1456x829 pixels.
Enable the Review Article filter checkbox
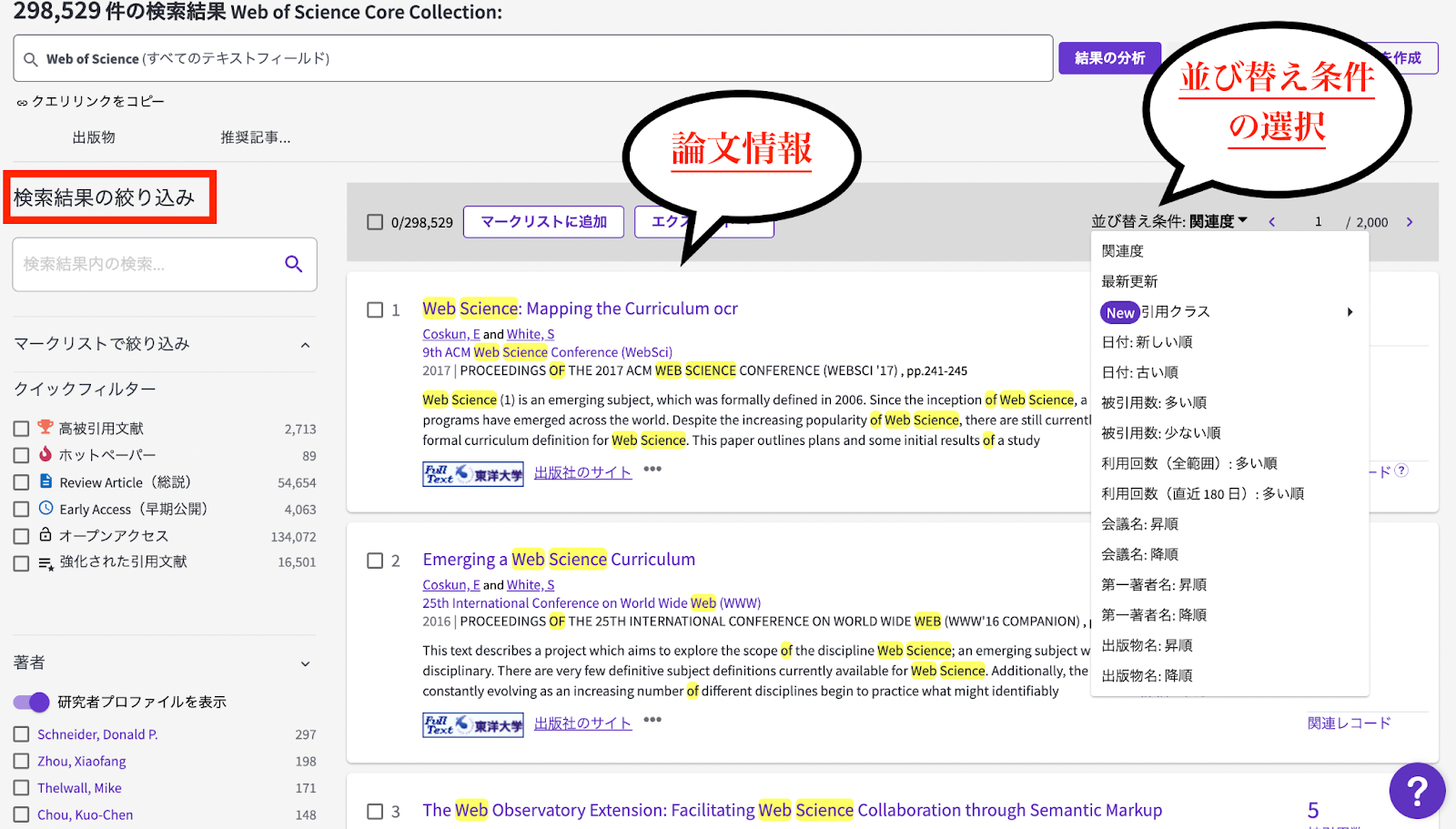coord(21,482)
